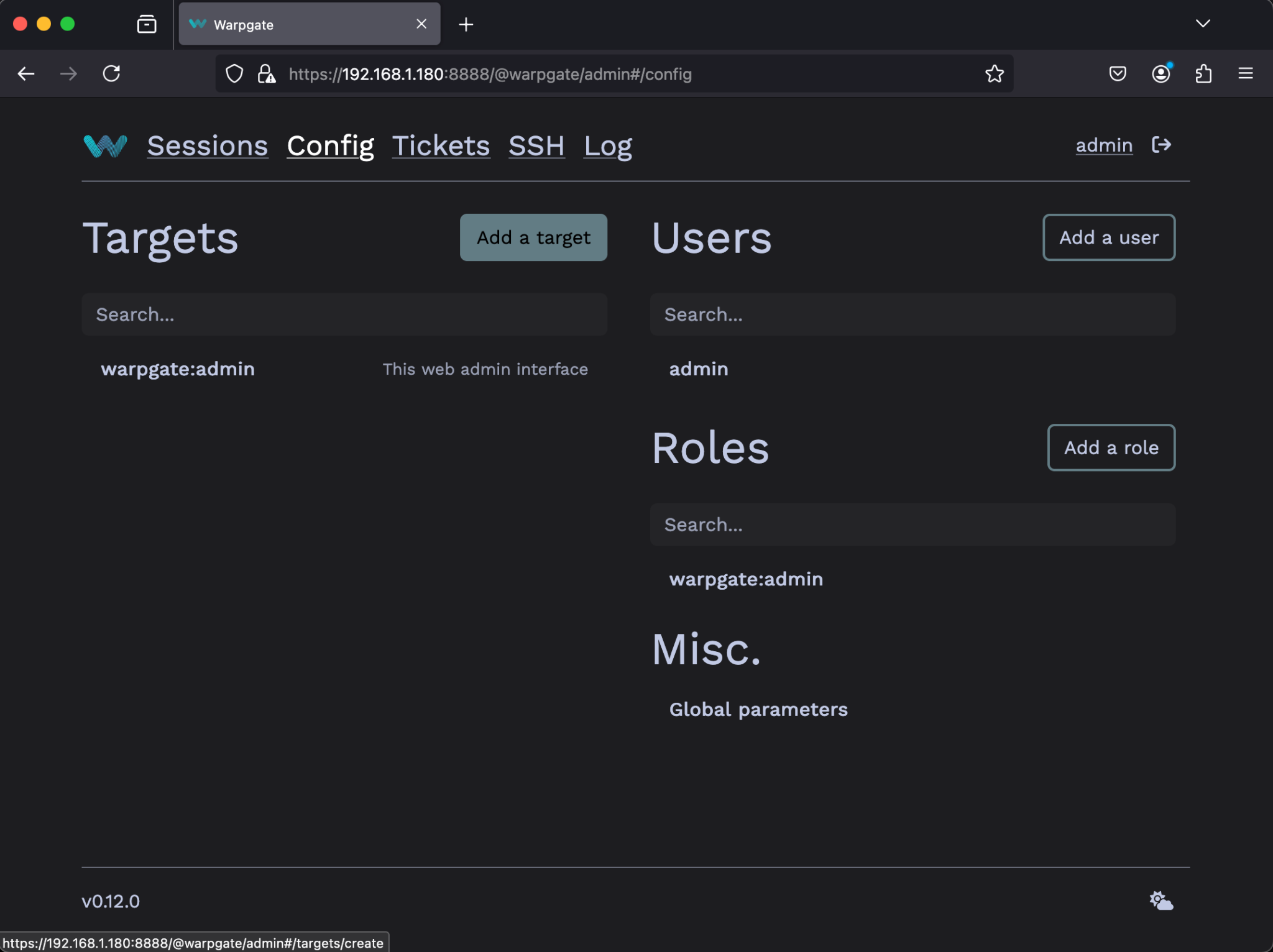Save page with the Pocket icon
Image resolution: width=1273 pixels, height=952 pixels.
[x=1118, y=73]
